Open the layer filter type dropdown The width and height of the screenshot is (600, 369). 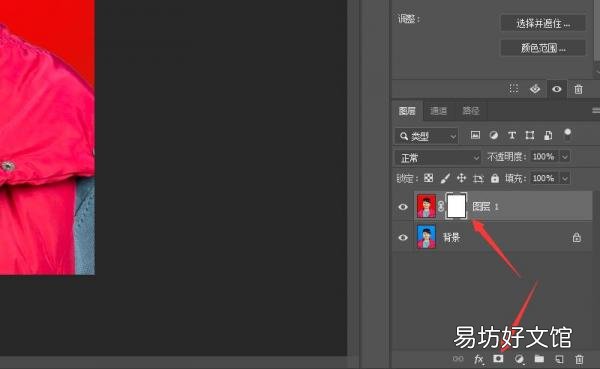(427, 136)
